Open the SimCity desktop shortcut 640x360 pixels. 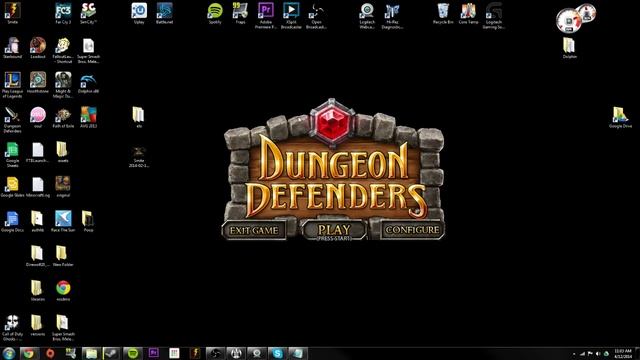pos(89,13)
